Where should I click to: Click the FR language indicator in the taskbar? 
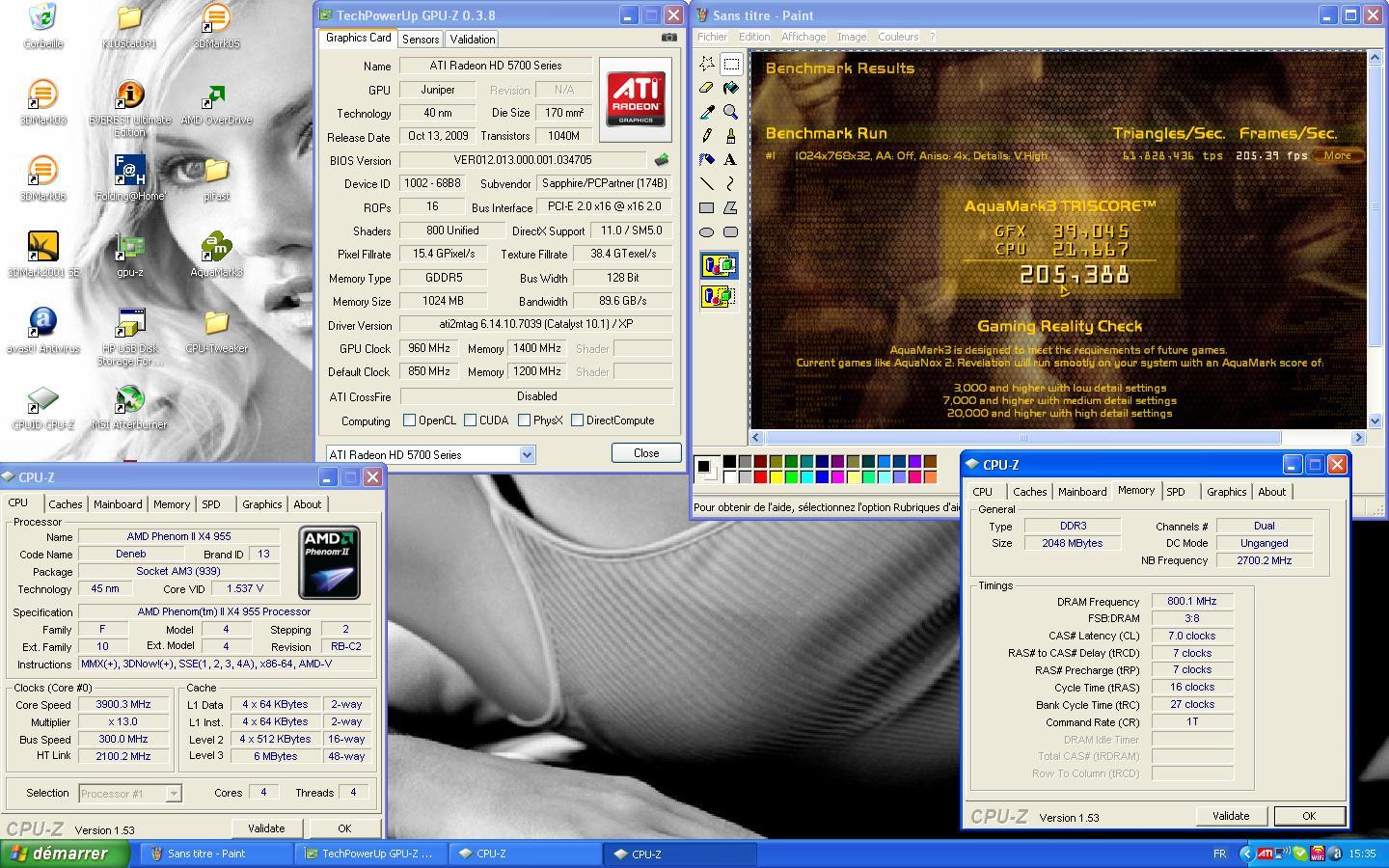click(x=1219, y=854)
